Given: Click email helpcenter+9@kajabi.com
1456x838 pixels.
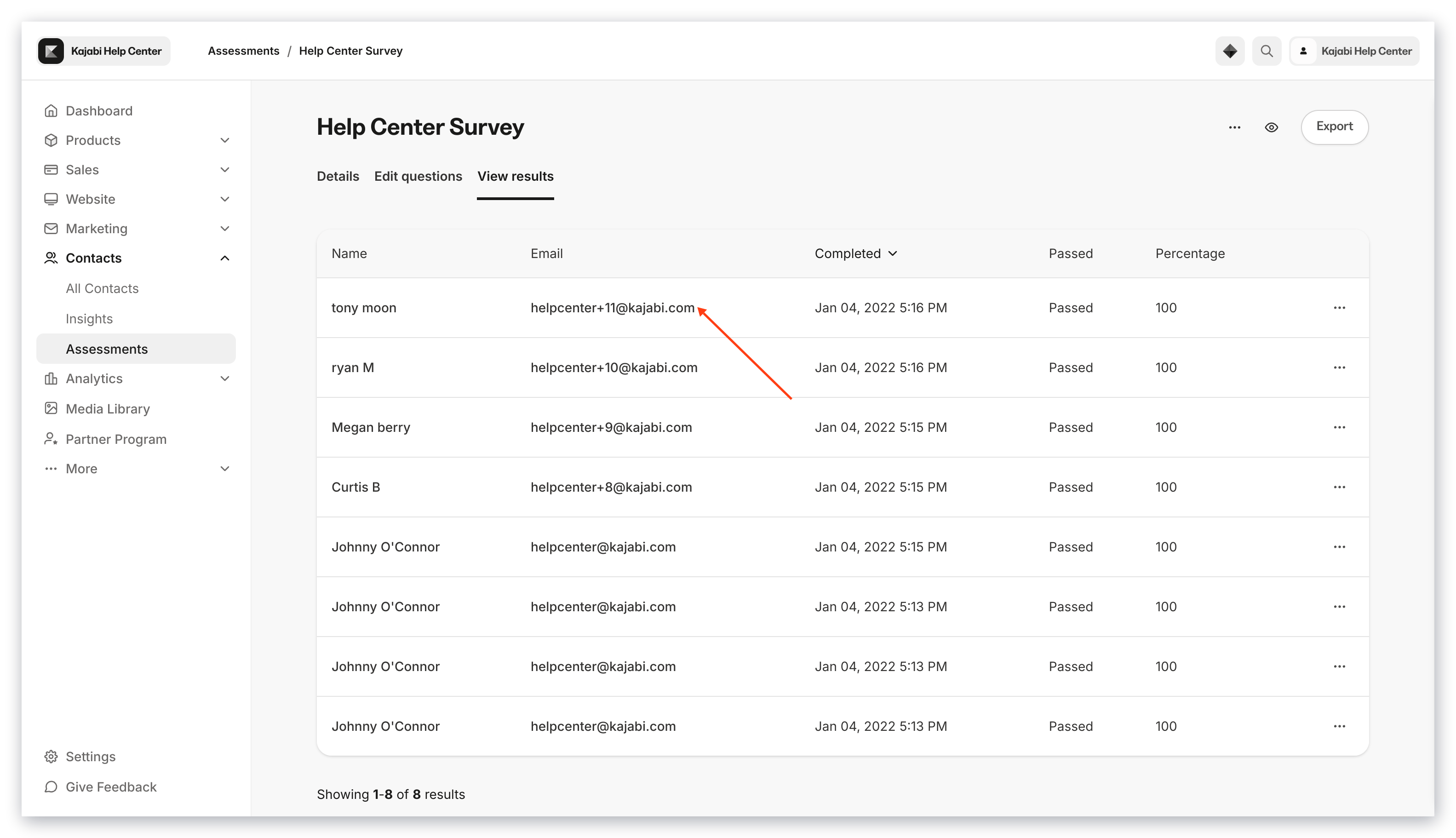Looking at the screenshot, I should (611, 427).
